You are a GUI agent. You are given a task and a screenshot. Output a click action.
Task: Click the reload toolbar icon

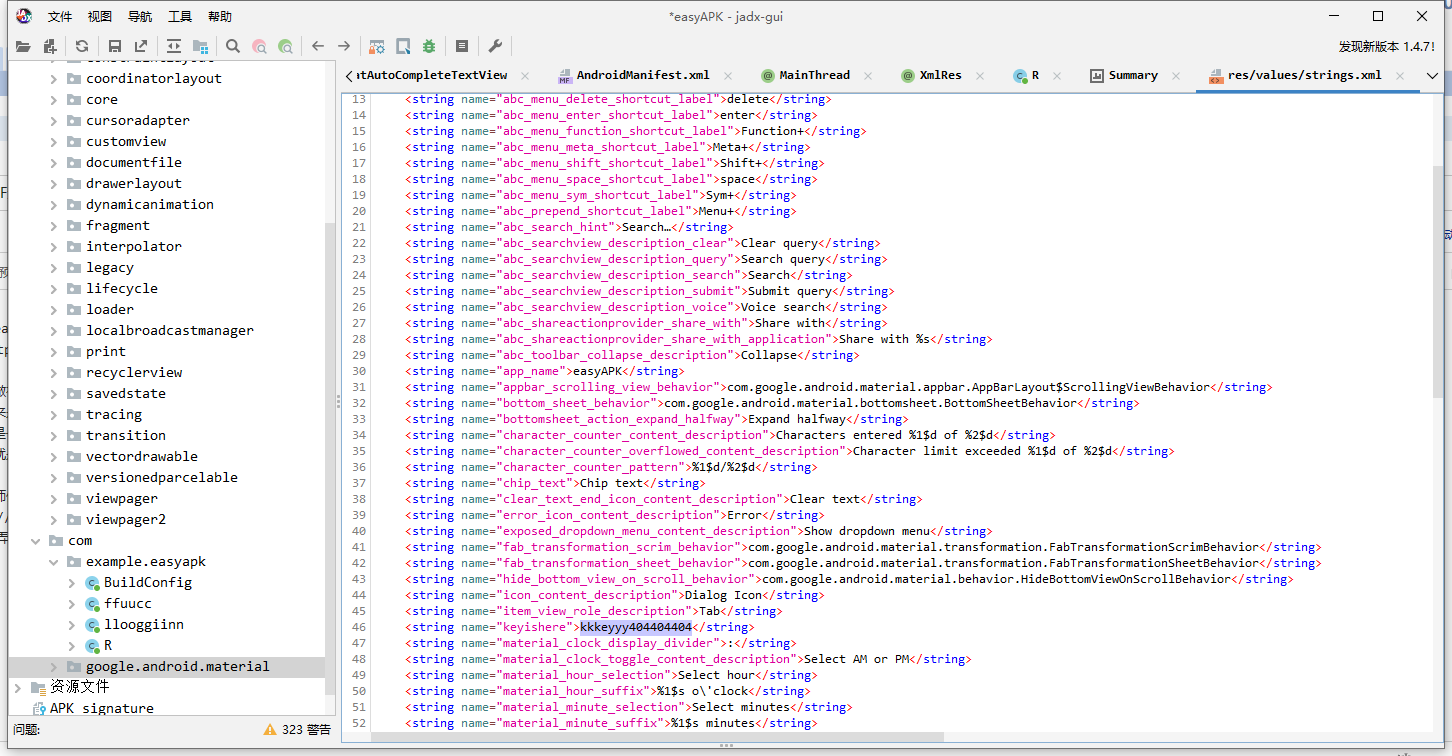[82, 46]
